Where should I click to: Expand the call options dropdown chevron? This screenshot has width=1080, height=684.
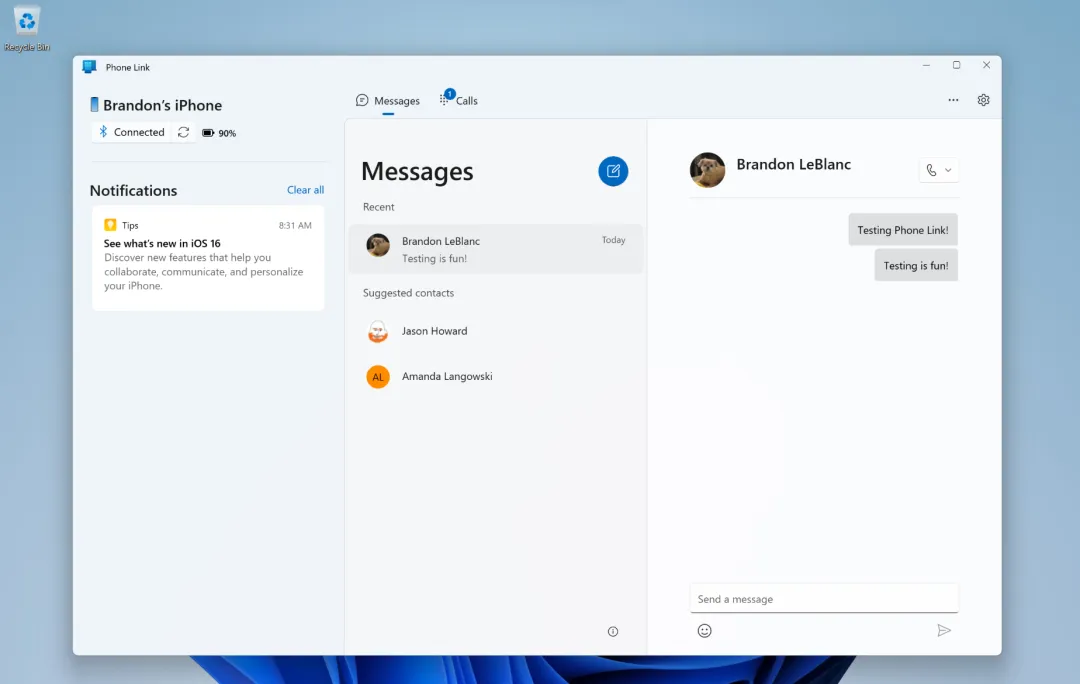(x=948, y=170)
